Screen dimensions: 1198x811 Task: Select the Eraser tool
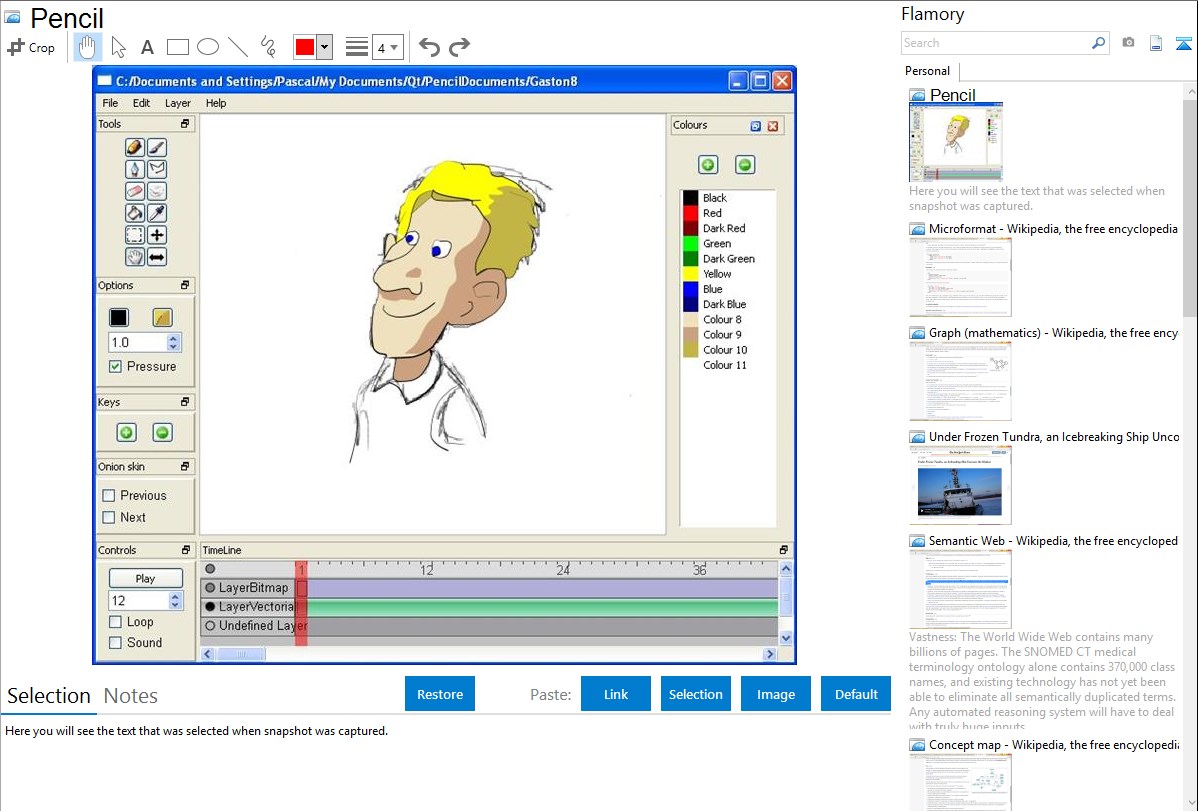pyautogui.click(x=134, y=191)
